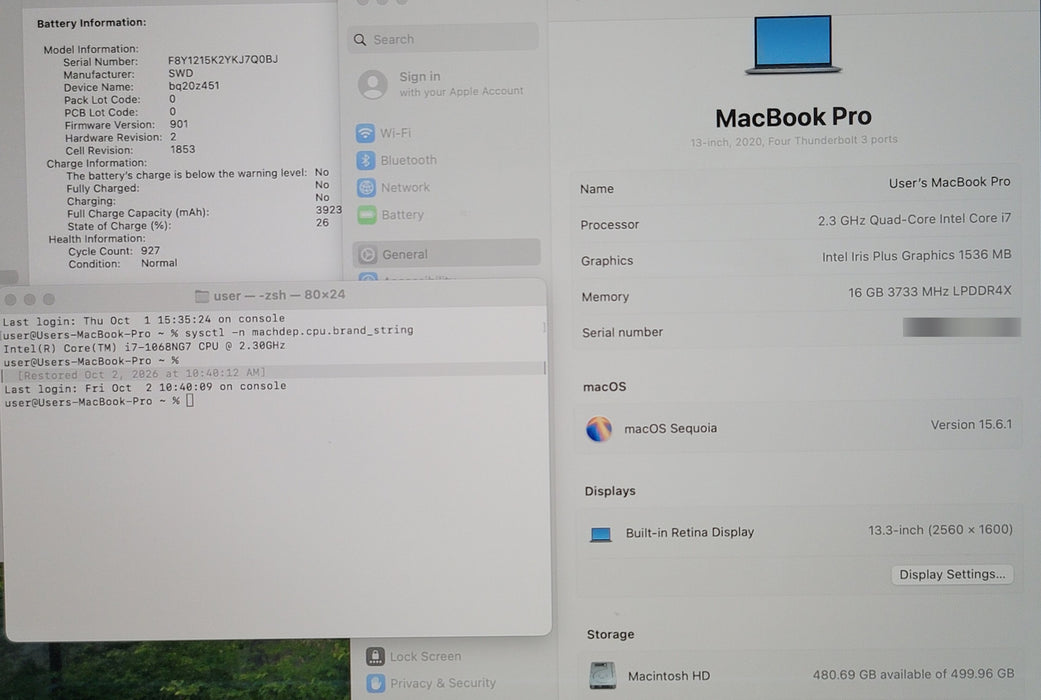Click the search magnifier icon in System Settings

point(360,40)
